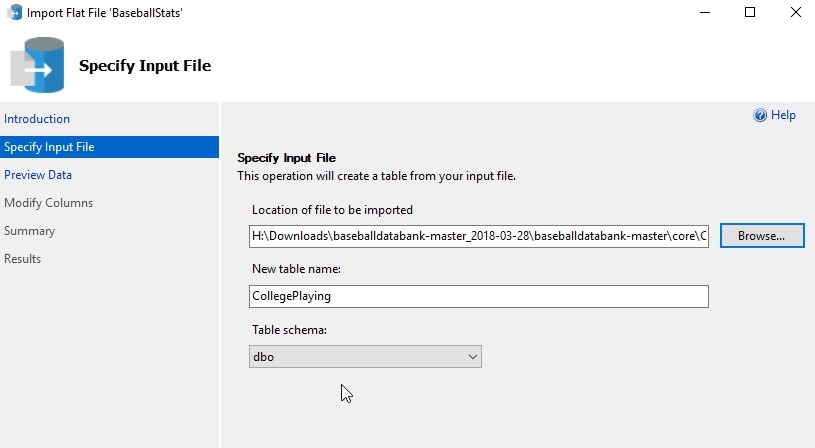This screenshot has height=448, width=815.
Task: Close the Import Flat File wizard
Action: point(794,13)
